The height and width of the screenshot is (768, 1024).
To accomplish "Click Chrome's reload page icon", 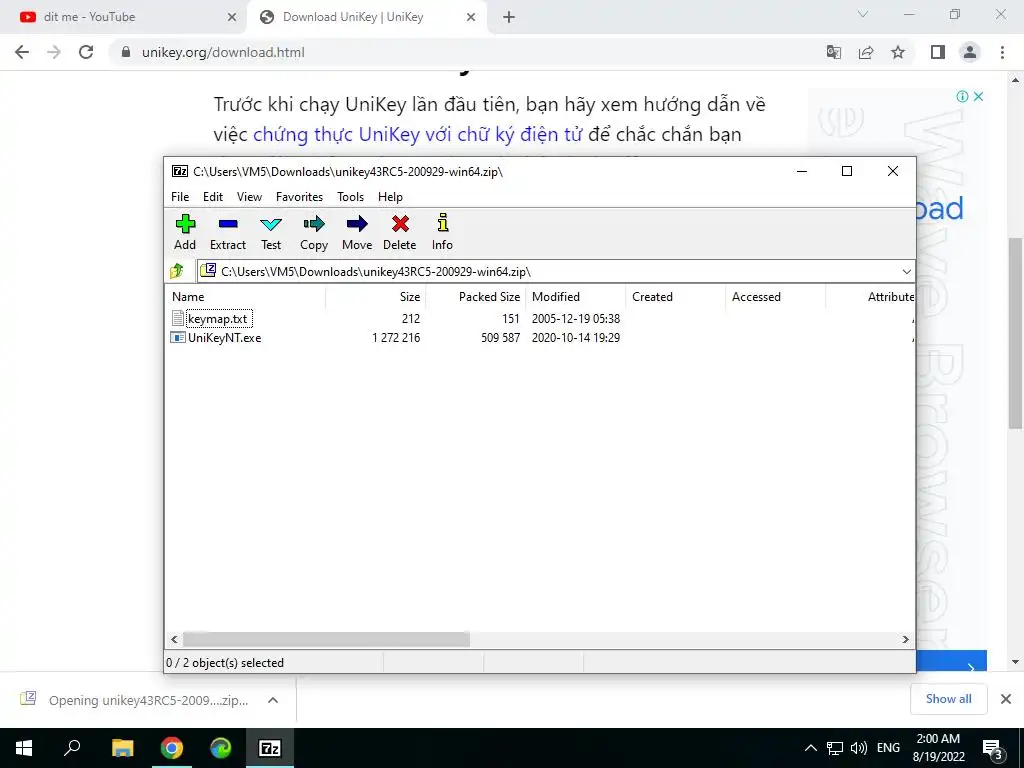I will [86, 52].
